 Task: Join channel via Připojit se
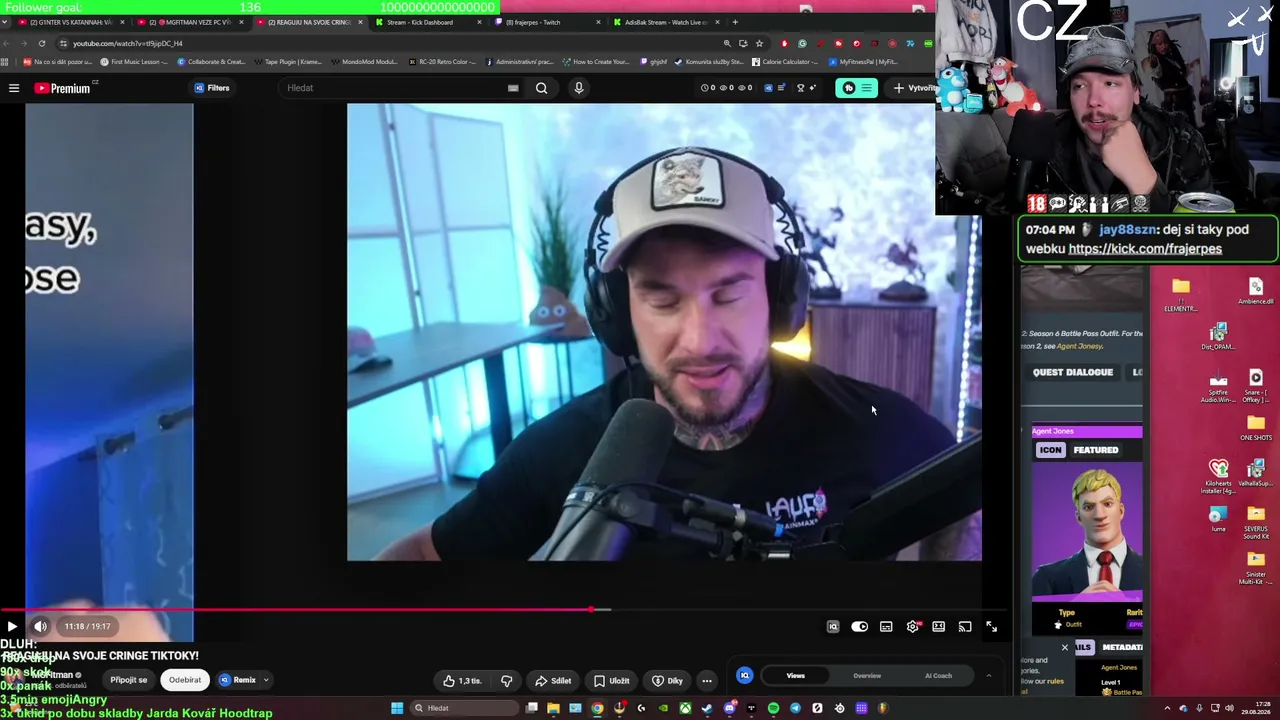point(128,680)
